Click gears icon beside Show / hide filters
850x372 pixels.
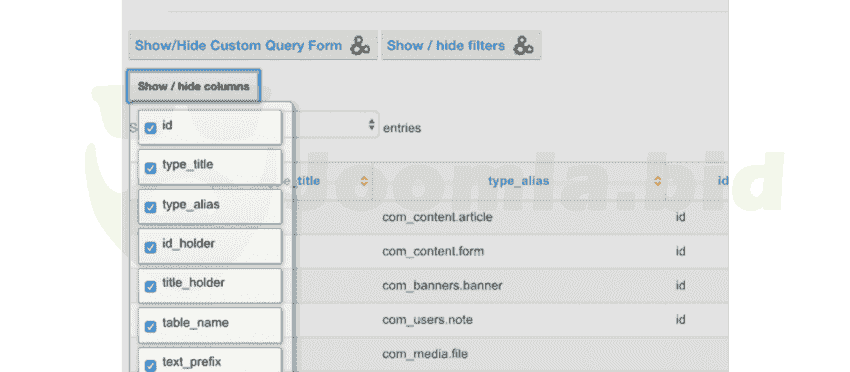[523, 46]
